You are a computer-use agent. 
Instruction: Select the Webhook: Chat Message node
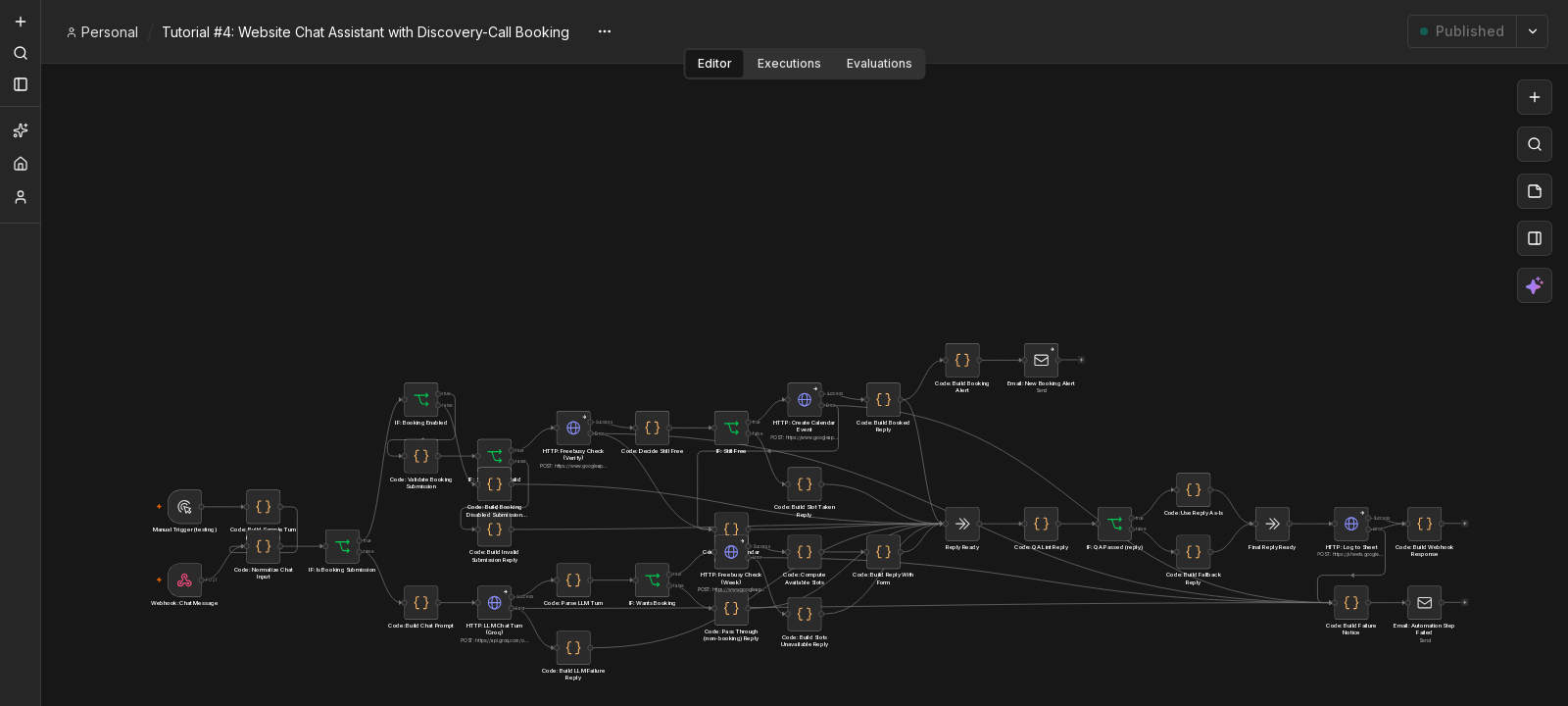(x=184, y=580)
